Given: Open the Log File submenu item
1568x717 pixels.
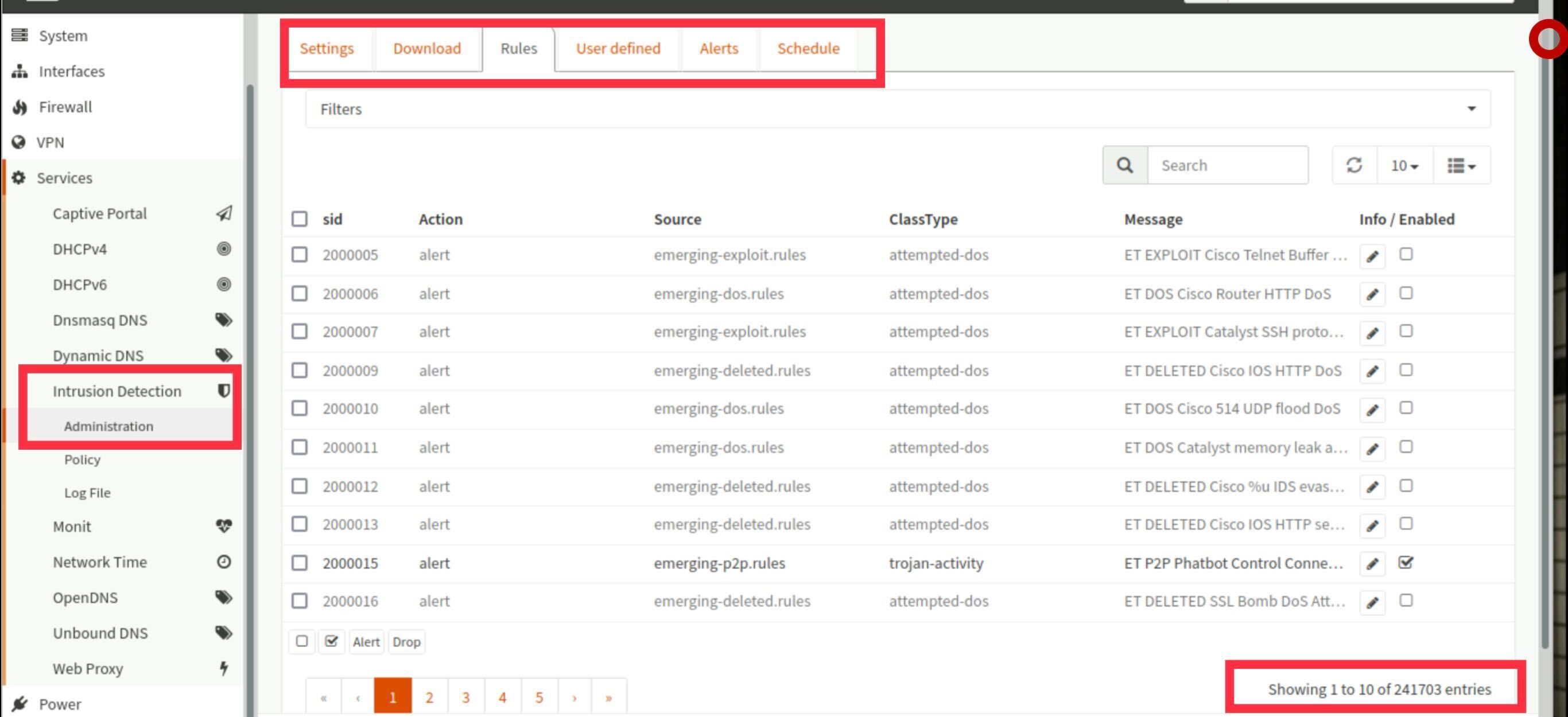Looking at the screenshot, I should (x=87, y=493).
